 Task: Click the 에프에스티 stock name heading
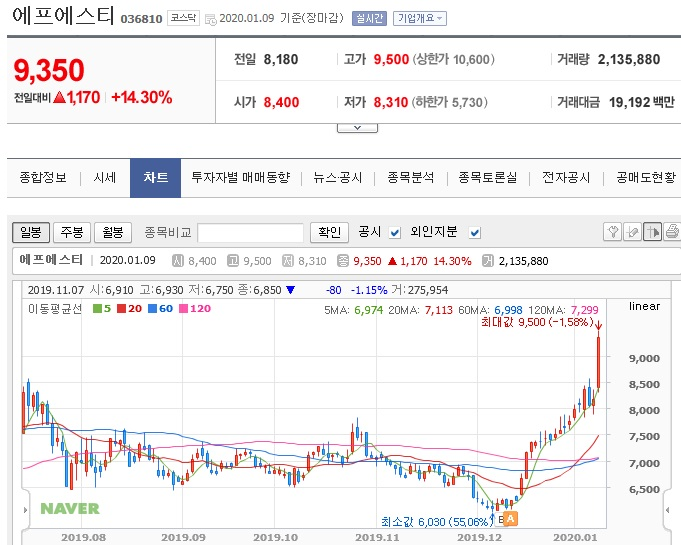(x=63, y=16)
